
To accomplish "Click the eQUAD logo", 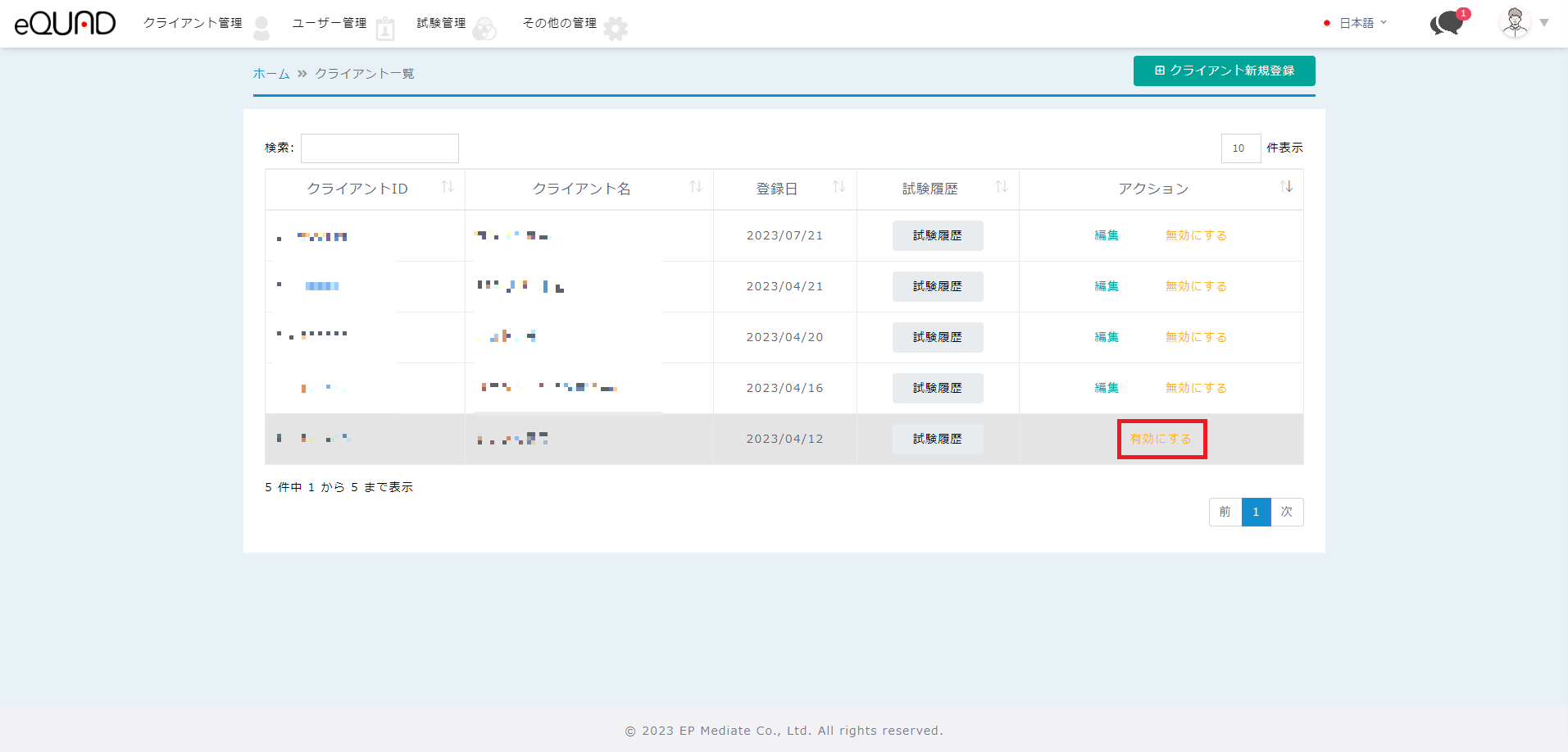I will point(66,23).
